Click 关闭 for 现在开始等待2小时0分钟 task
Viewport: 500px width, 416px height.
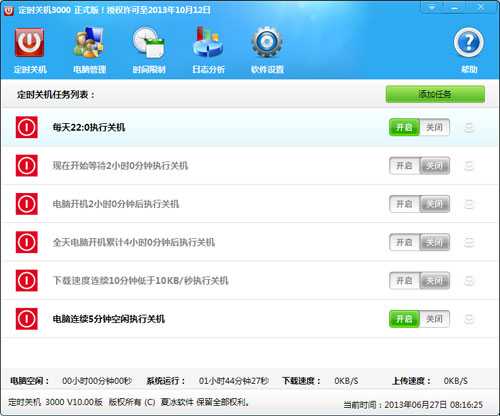(434, 166)
